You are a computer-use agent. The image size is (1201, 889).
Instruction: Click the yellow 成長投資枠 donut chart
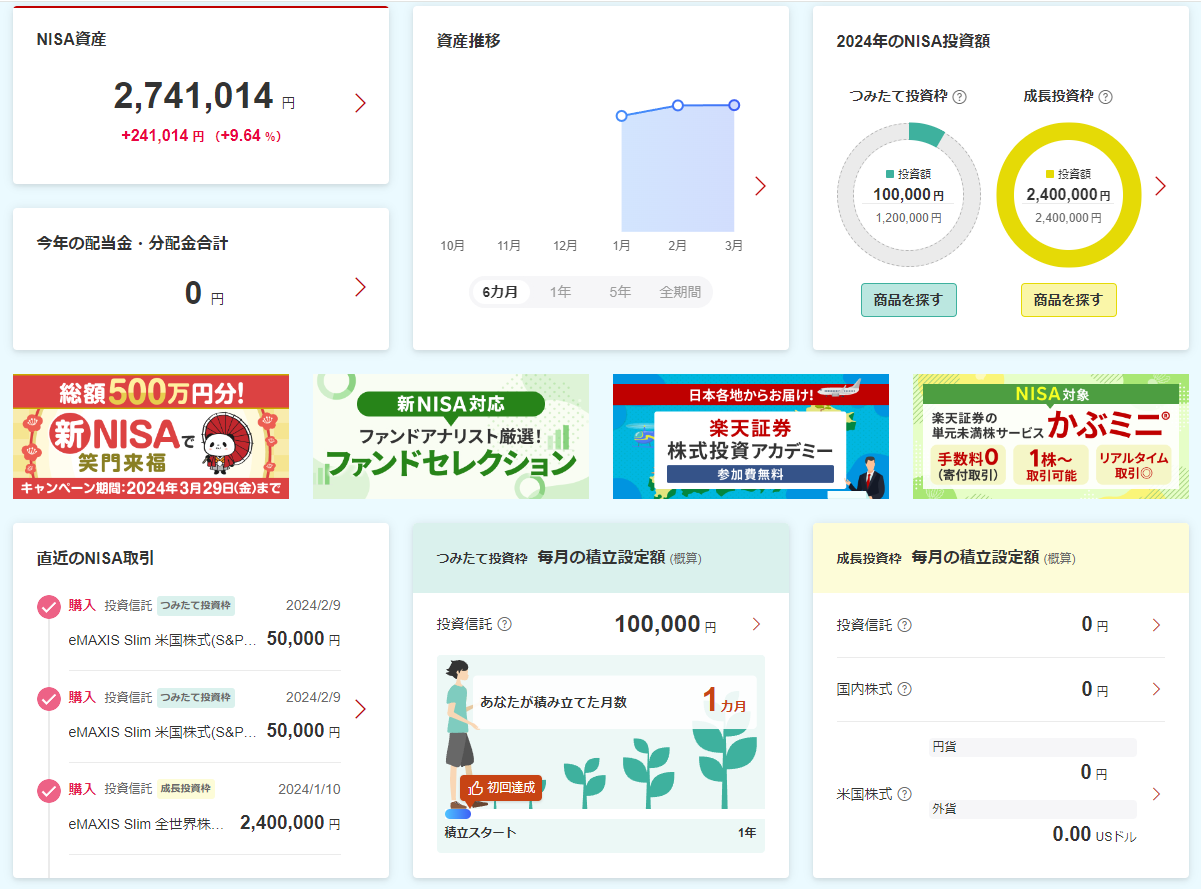(1068, 194)
